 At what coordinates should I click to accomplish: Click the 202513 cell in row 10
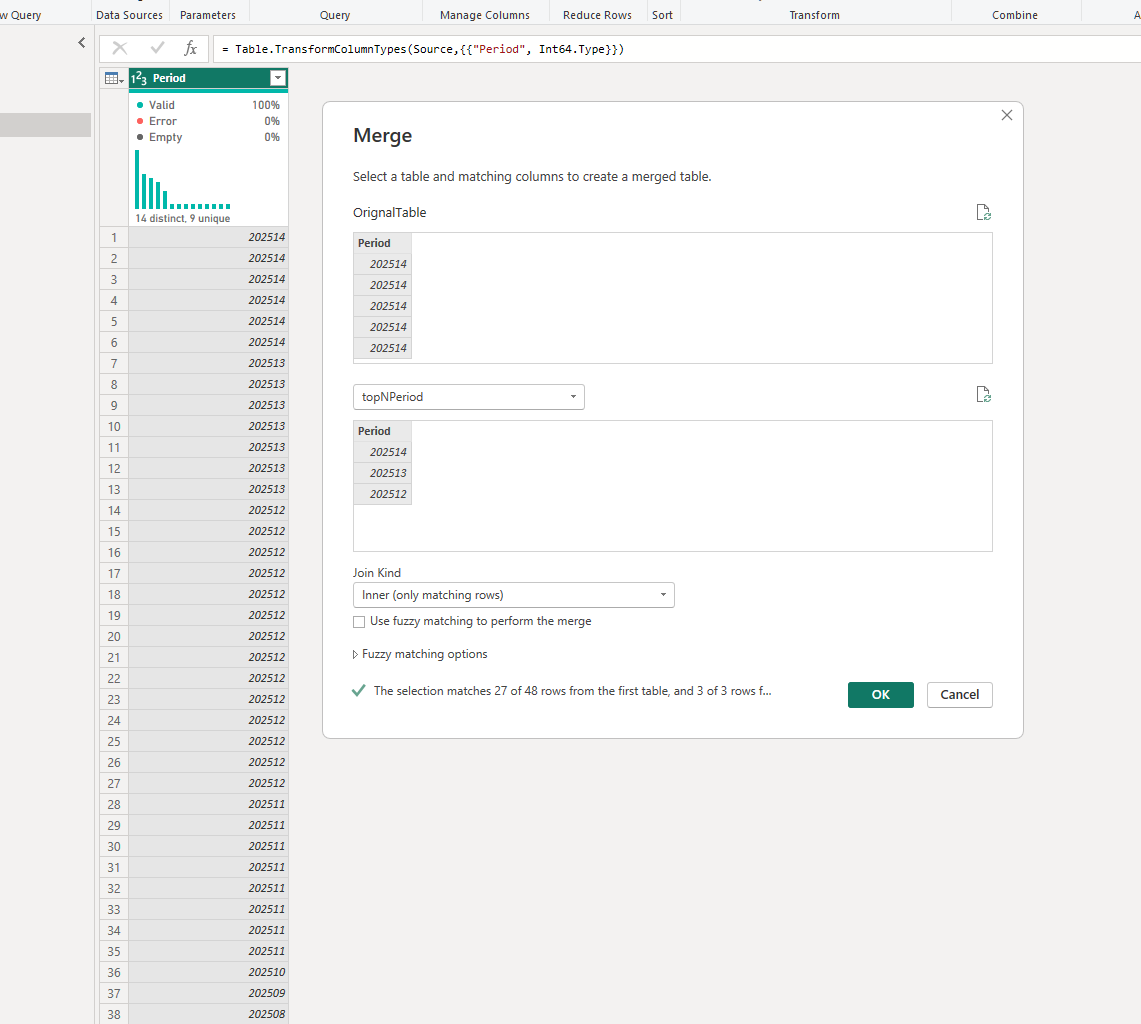[209, 426]
